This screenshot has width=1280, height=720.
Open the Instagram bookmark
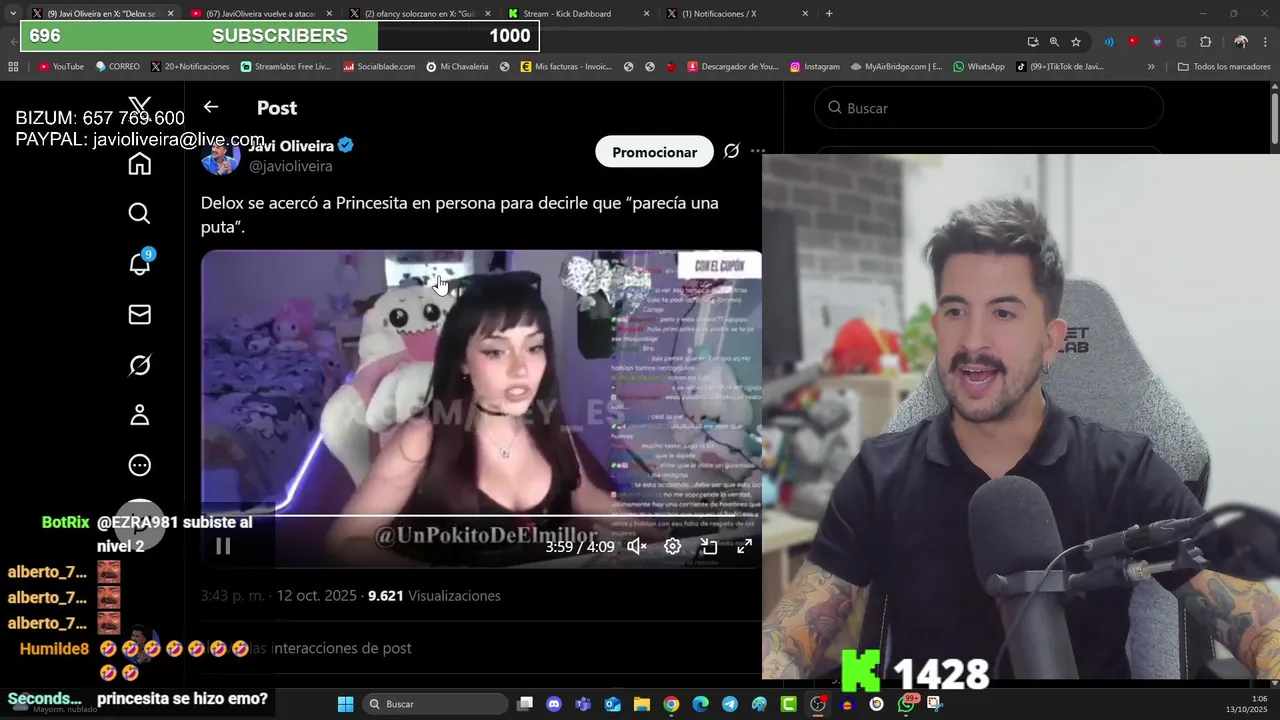click(x=814, y=67)
